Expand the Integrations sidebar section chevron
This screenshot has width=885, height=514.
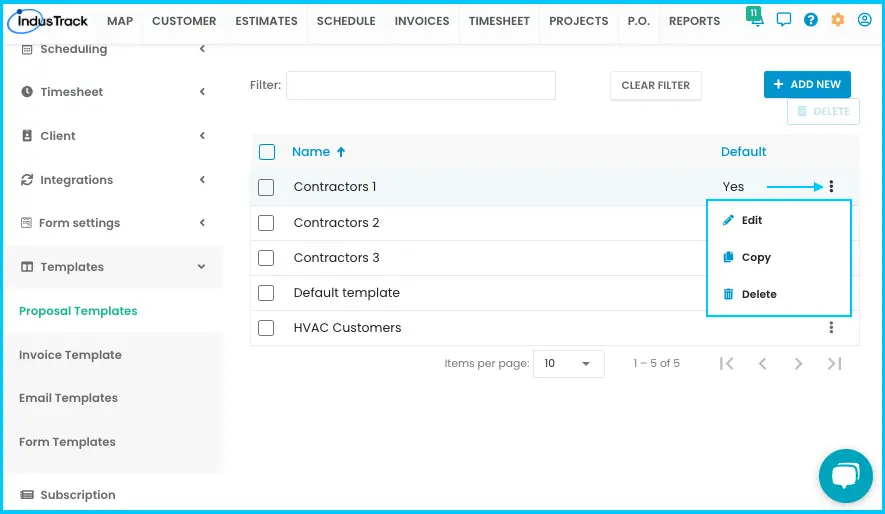pos(202,179)
